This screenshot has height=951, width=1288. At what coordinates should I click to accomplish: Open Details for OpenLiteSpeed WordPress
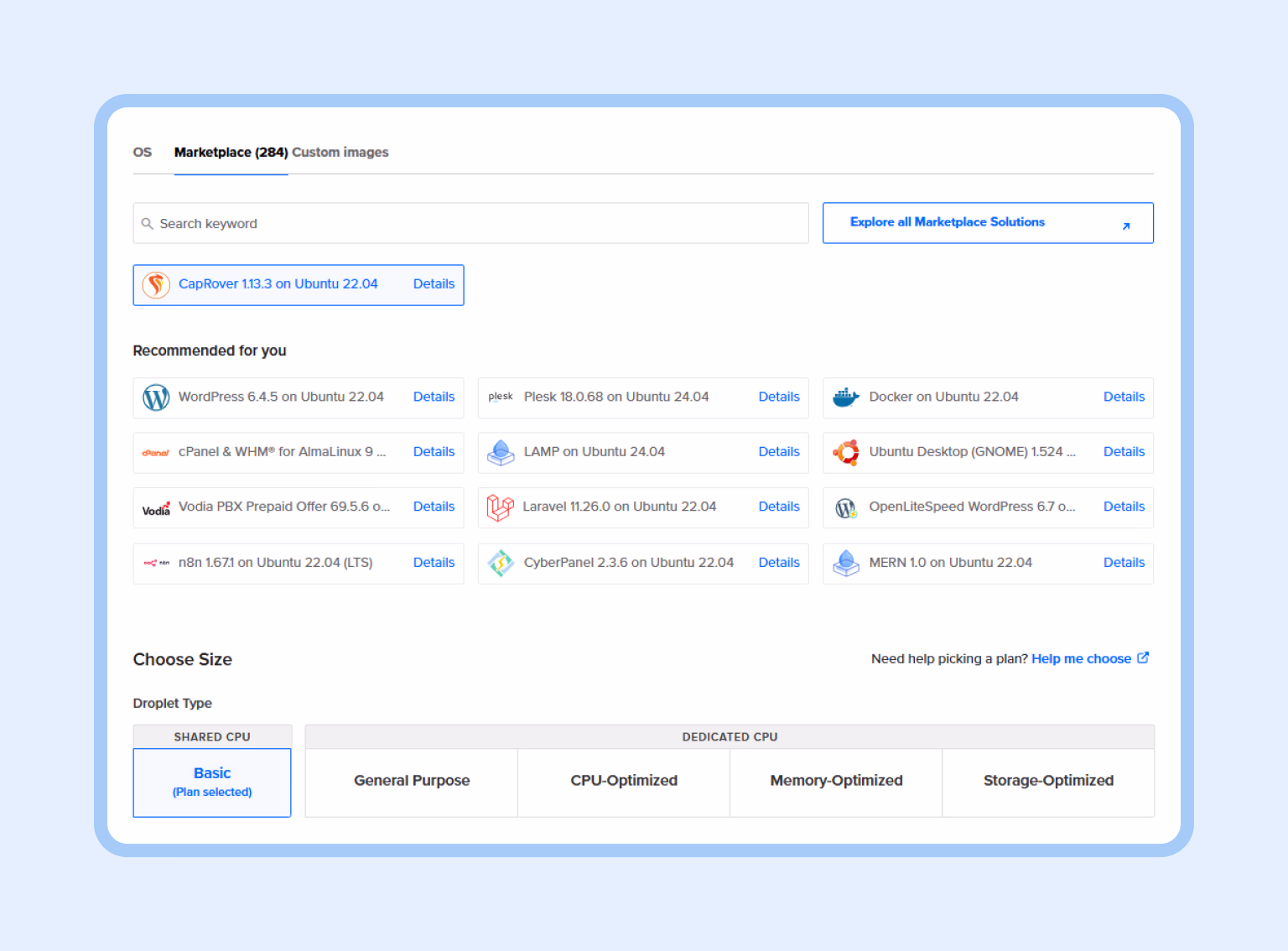[1124, 507]
